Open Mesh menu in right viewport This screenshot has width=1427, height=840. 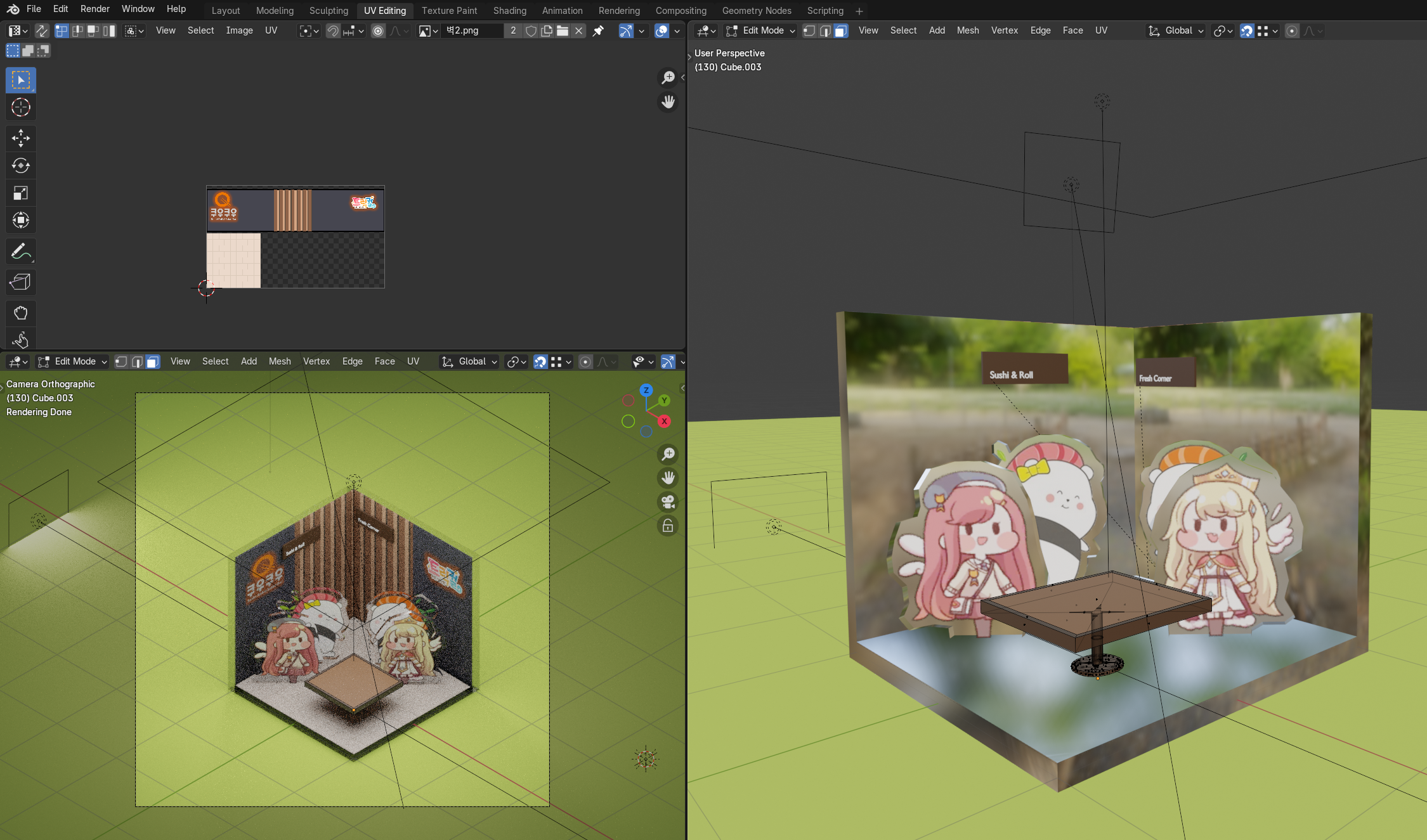[967, 30]
